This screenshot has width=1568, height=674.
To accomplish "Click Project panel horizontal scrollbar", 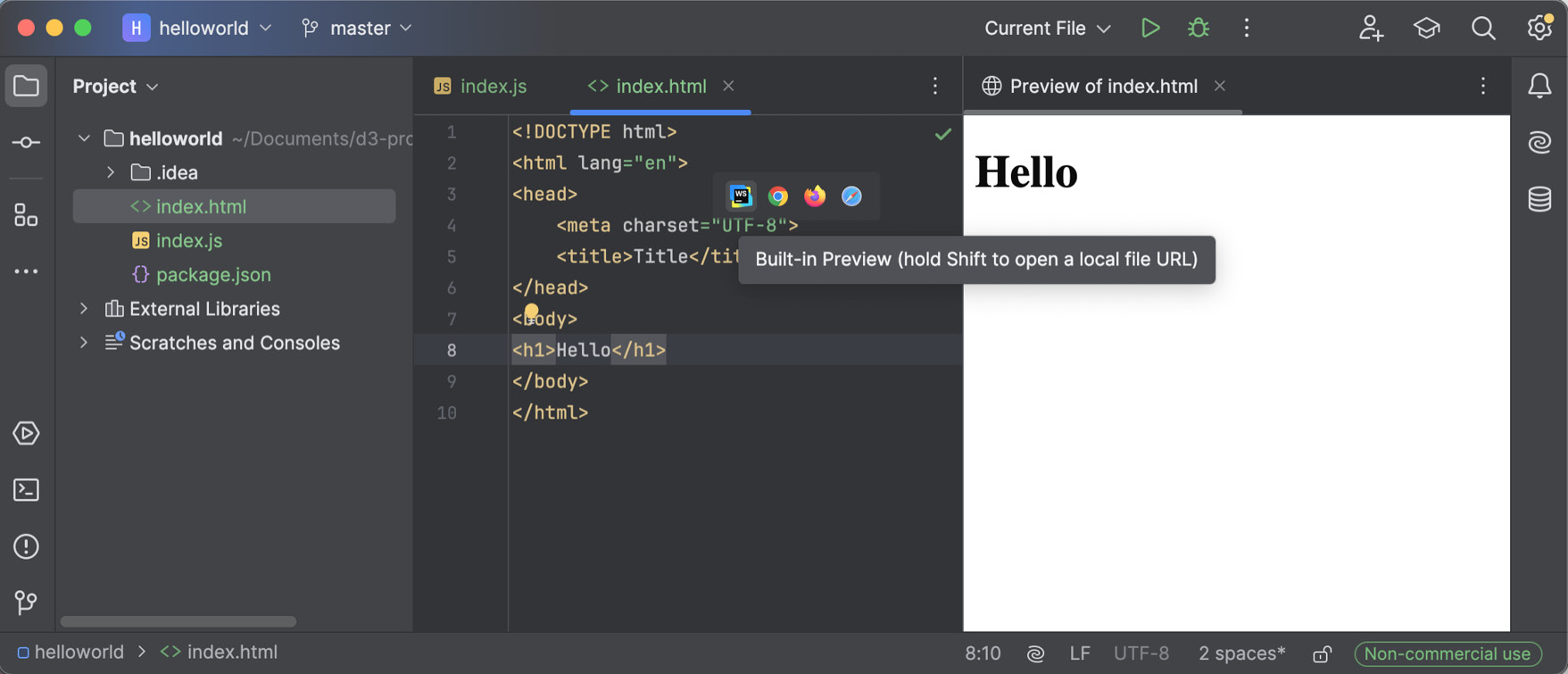I will [178, 621].
